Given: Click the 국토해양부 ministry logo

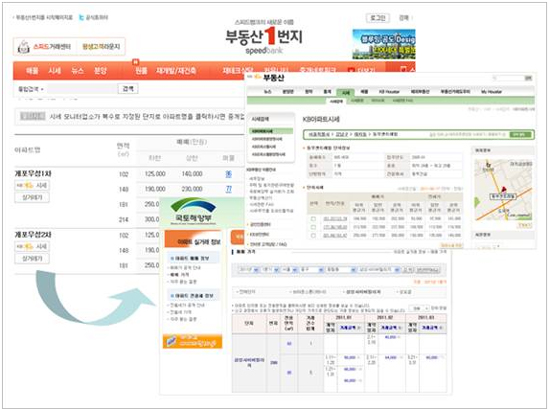Looking at the screenshot, I should 192,212.
